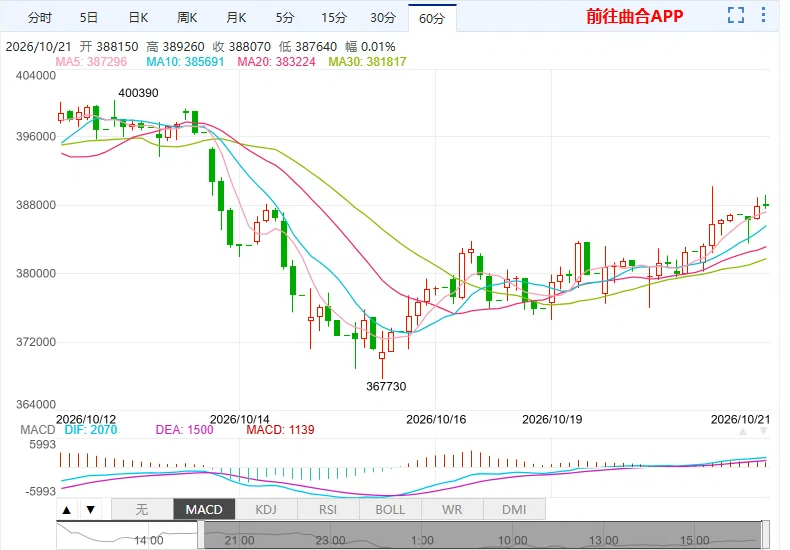Viewport: 790px width, 550px height.
Task: Select the 月K chart tab
Action: [236, 18]
